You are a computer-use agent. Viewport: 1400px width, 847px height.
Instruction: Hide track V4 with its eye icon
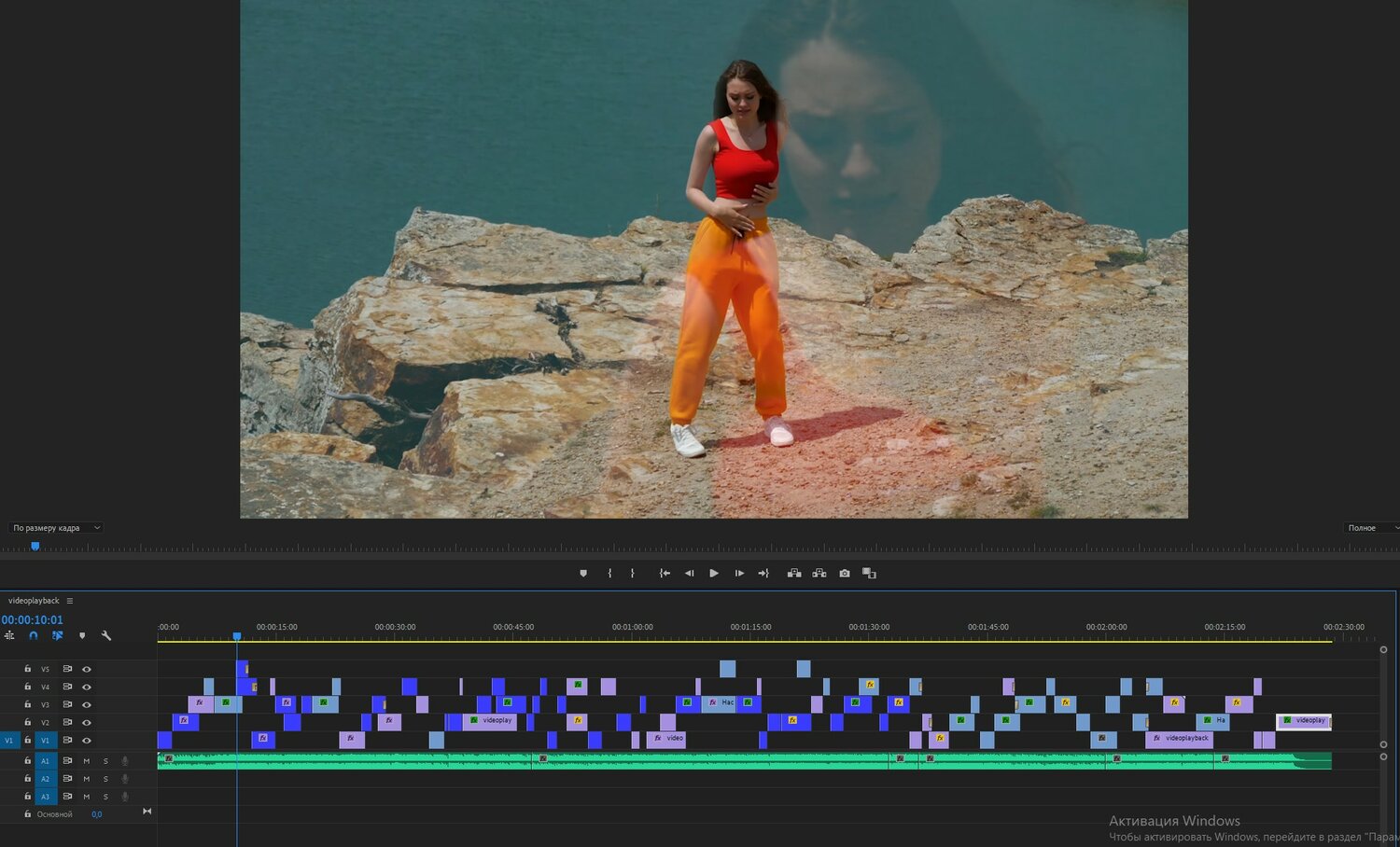point(87,687)
